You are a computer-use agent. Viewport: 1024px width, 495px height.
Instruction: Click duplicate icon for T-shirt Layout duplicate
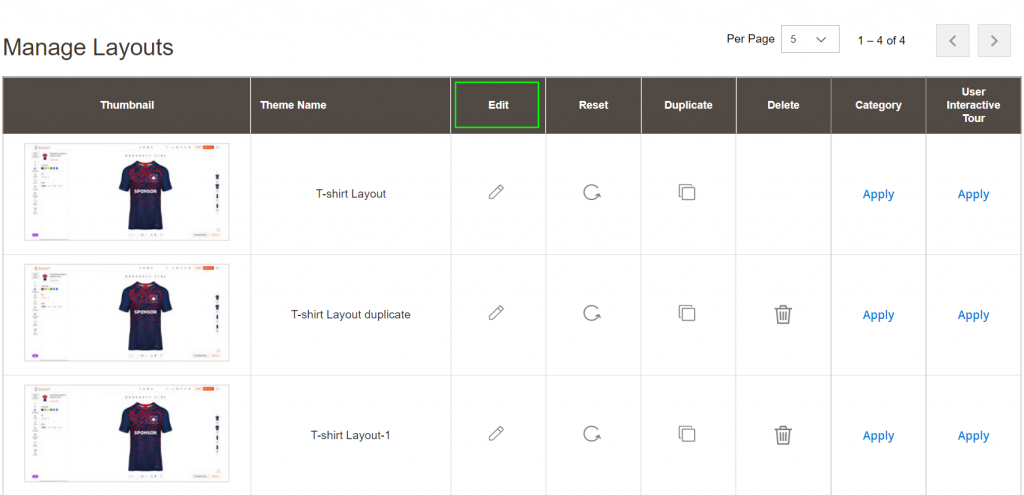(x=687, y=313)
